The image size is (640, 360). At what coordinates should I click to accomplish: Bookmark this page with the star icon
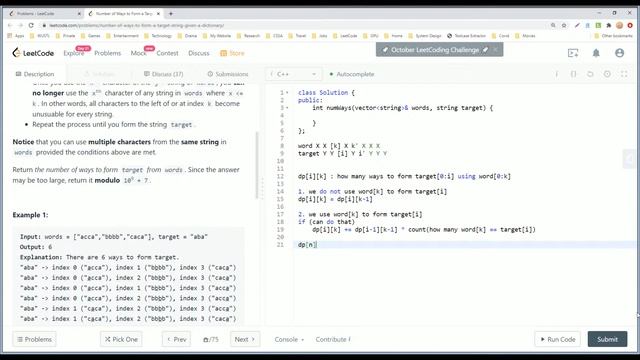pos(564,25)
